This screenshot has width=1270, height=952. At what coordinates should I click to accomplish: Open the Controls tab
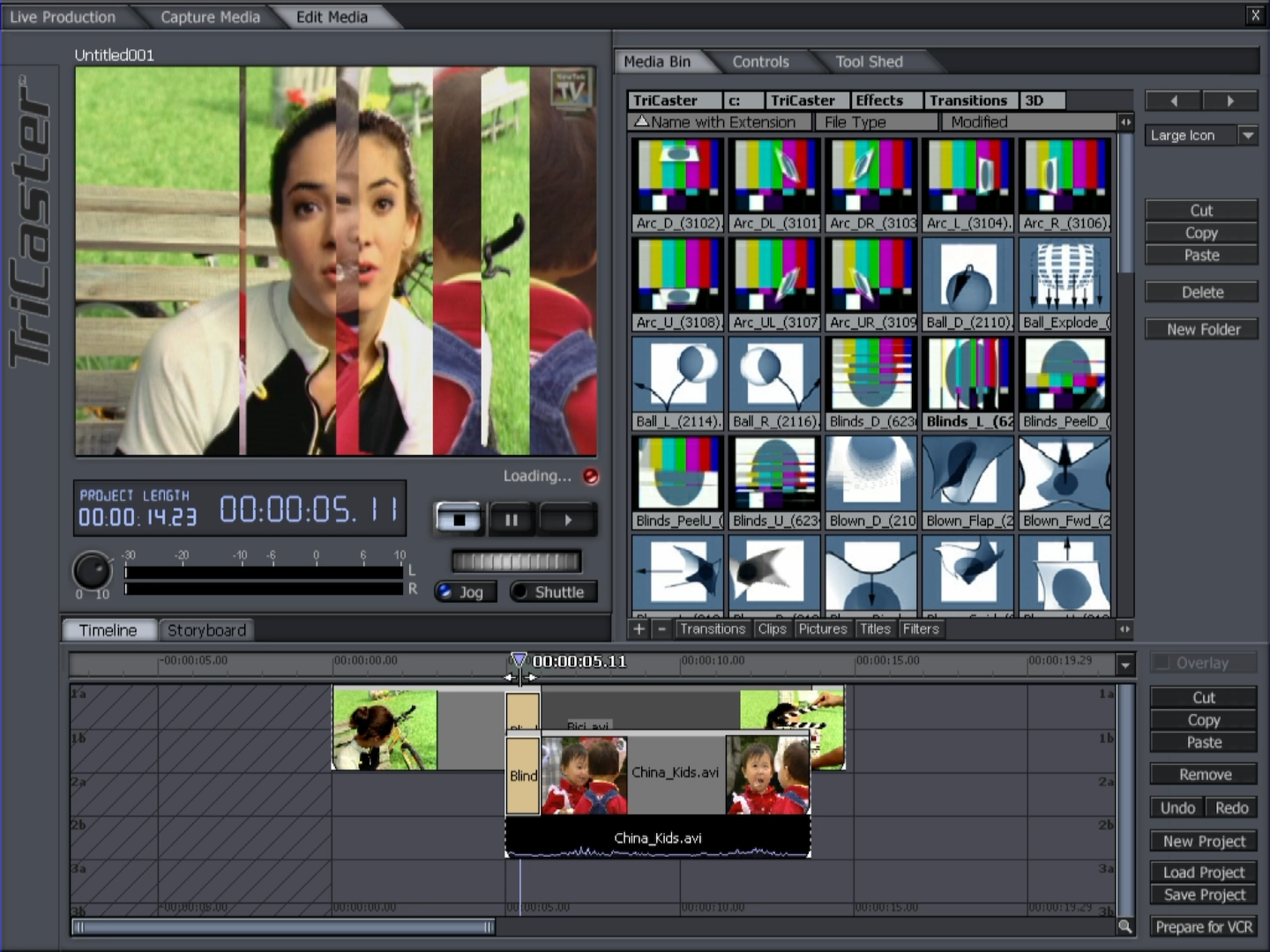[x=760, y=62]
